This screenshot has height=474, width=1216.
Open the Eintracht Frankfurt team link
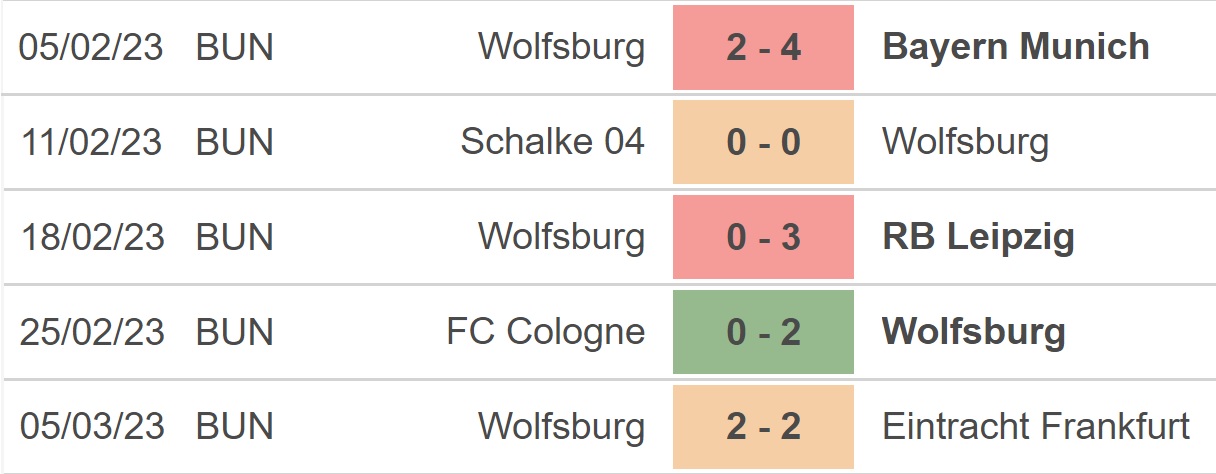coord(1036,427)
